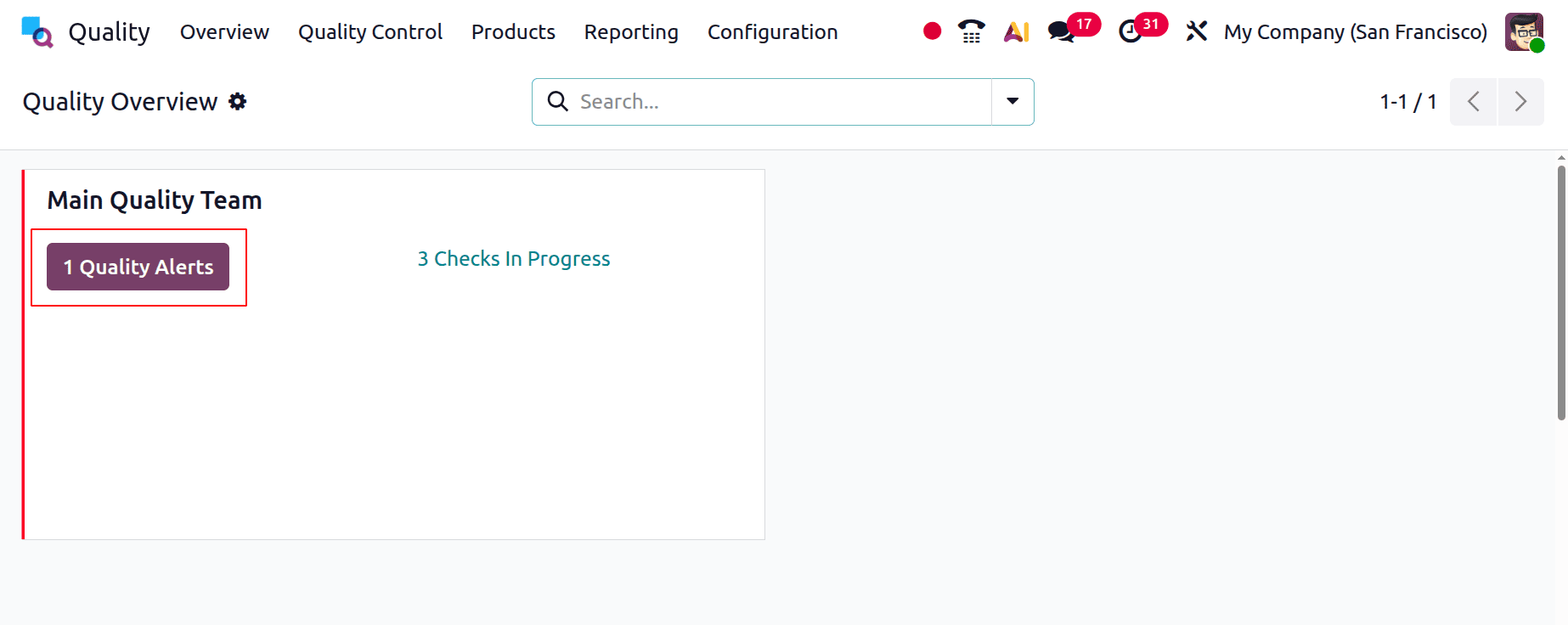Go to the next page arrow
1568x625 pixels.
[1520, 102]
